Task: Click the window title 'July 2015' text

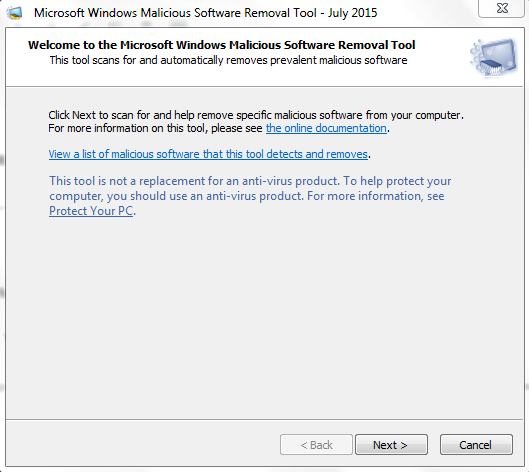Action: (x=353, y=13)
